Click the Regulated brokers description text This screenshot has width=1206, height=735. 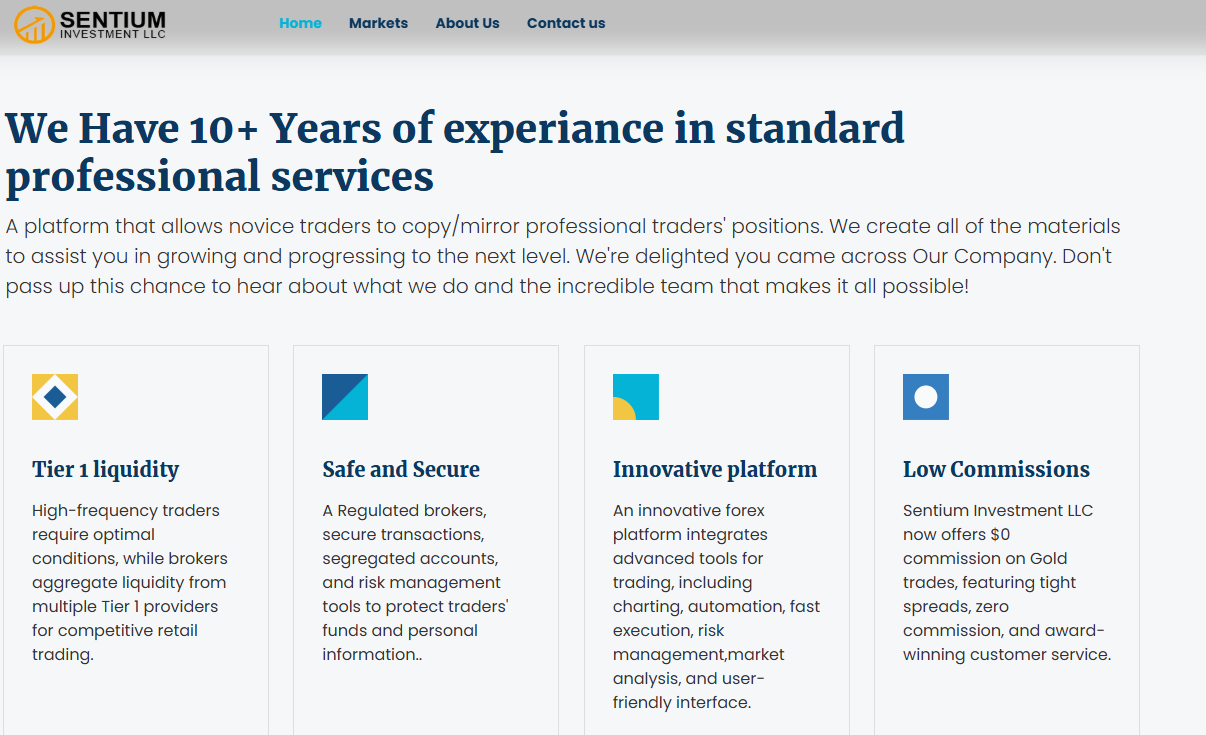[415, 582]
